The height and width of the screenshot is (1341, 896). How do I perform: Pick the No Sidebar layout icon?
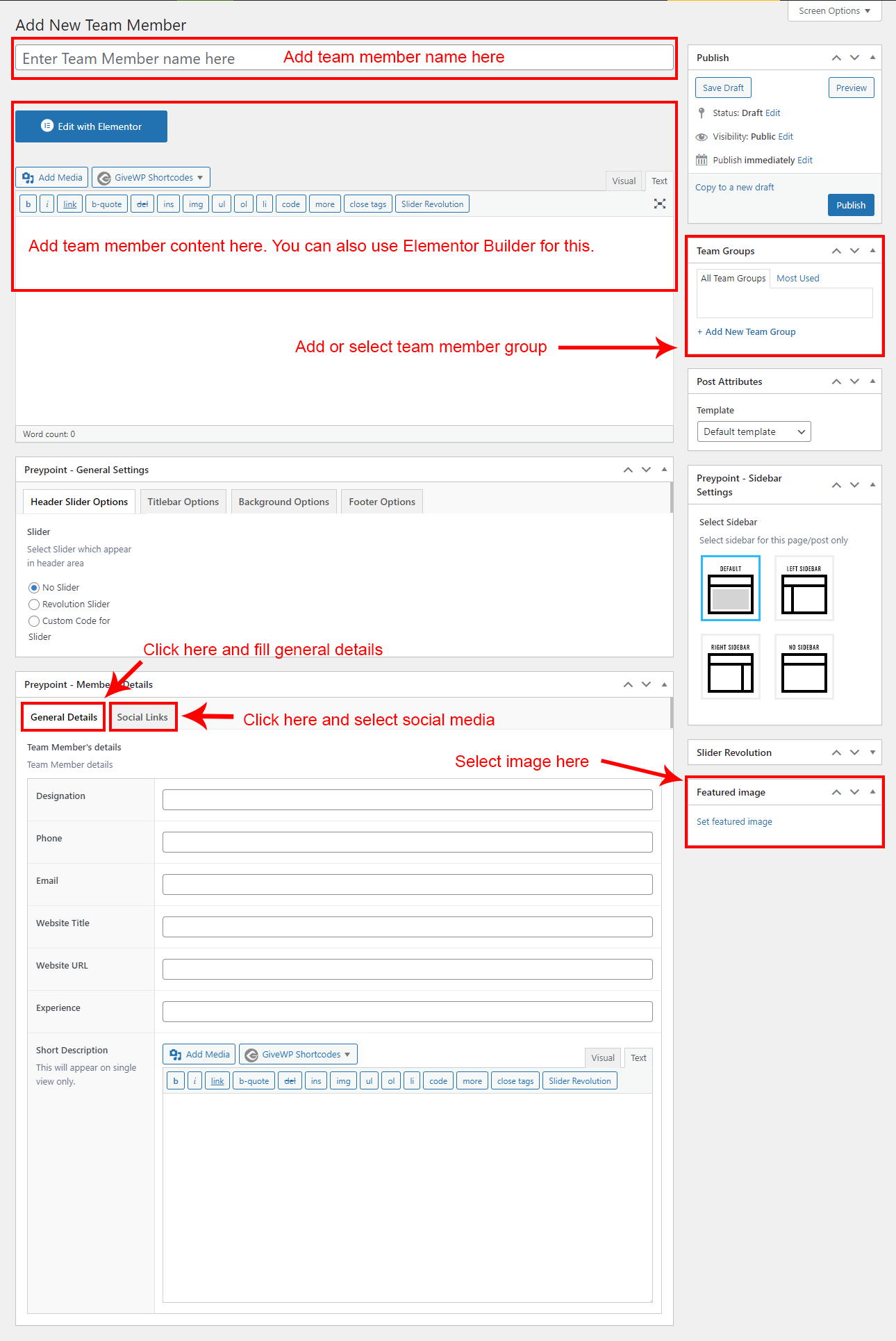pyautogui.click(x=804, y=667)
